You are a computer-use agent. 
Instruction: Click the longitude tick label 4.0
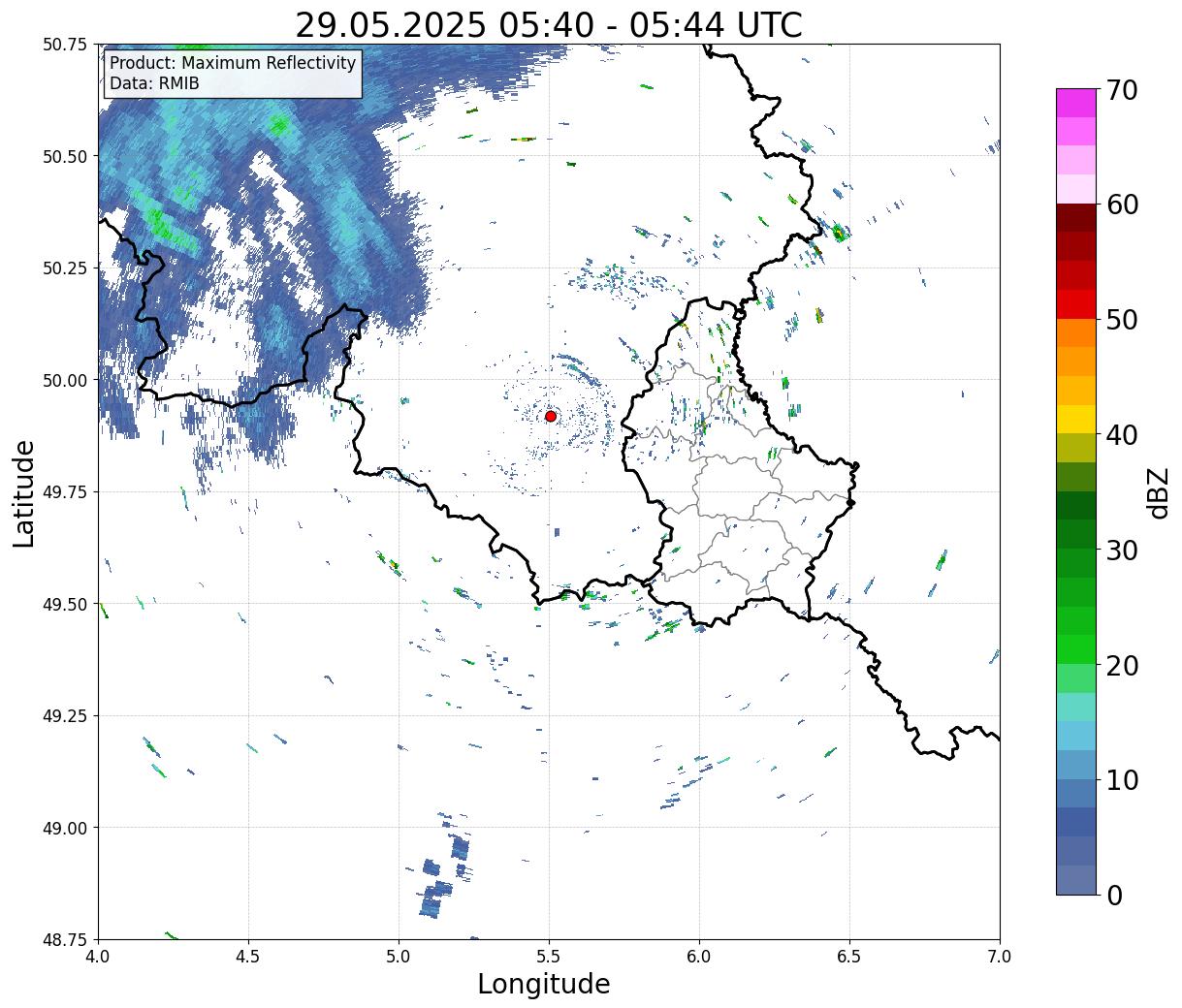coord(98,957)
